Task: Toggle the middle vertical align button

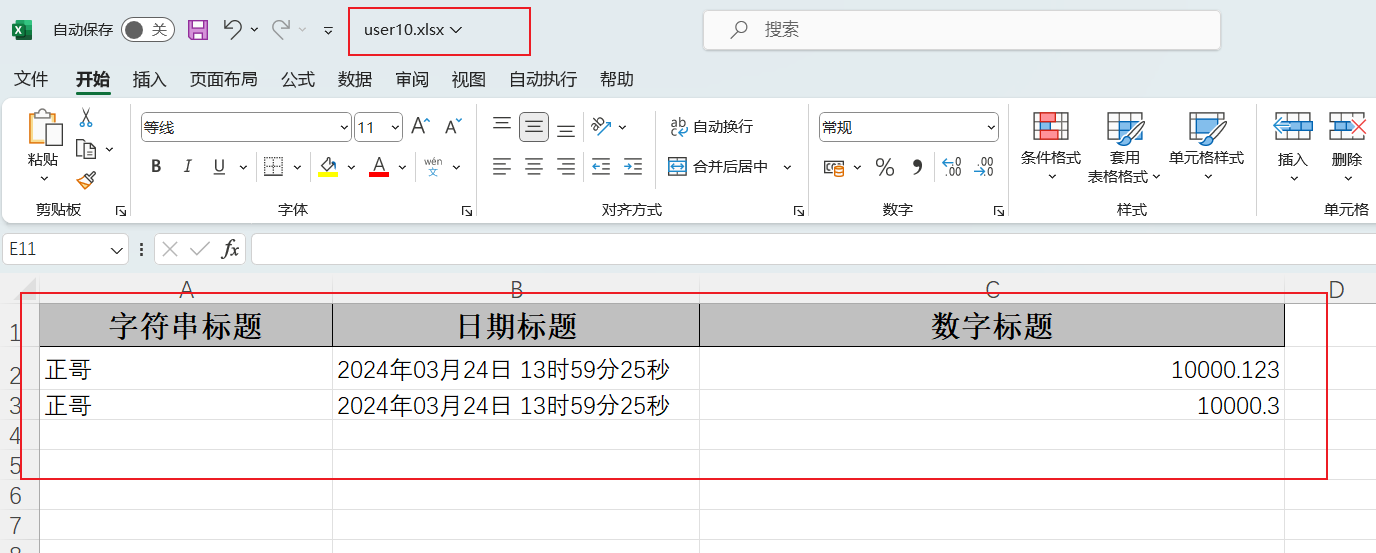Action: pos(534,127)
